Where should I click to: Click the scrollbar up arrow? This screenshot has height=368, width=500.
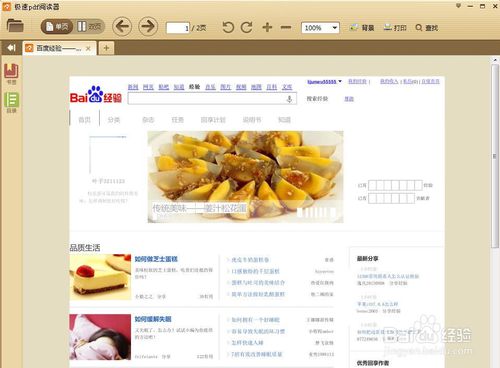pyautogui.click(x=495, y=60)
